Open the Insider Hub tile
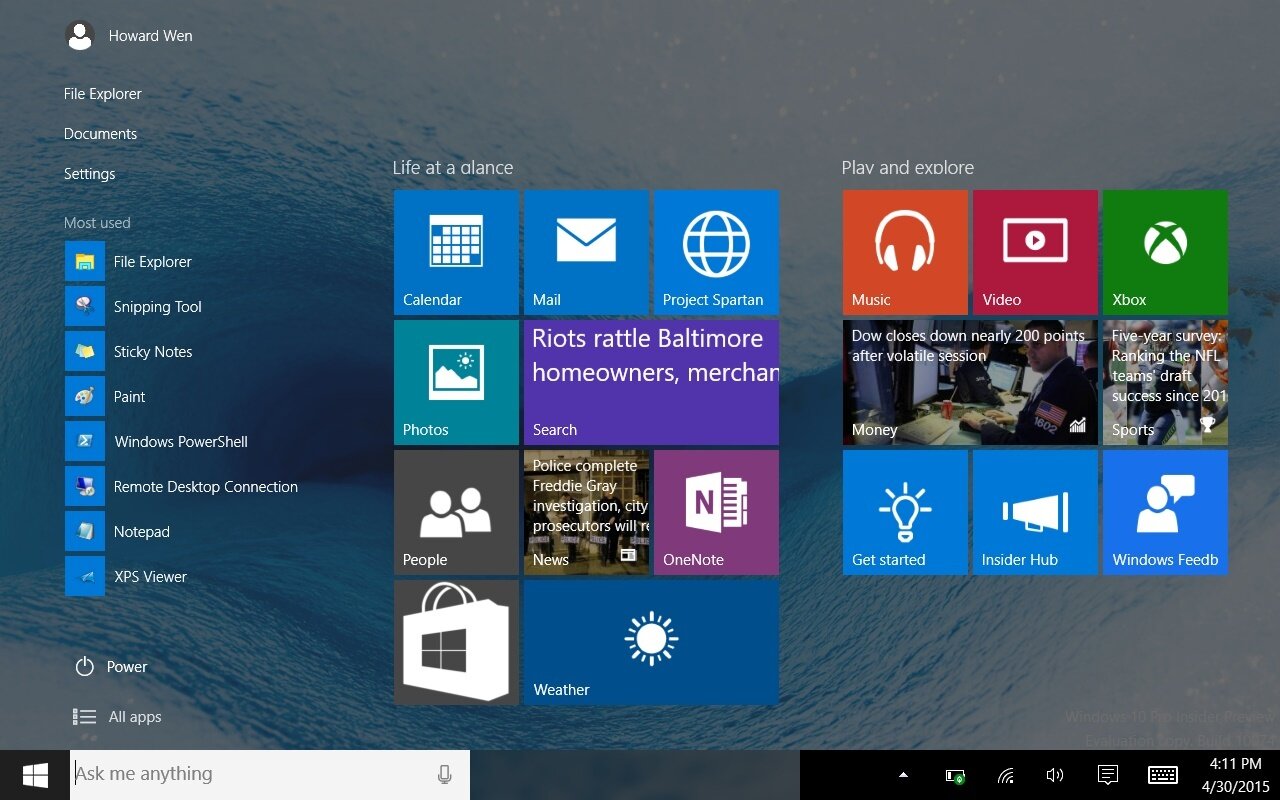The image size is (1280, 800). click(1035, 512)
